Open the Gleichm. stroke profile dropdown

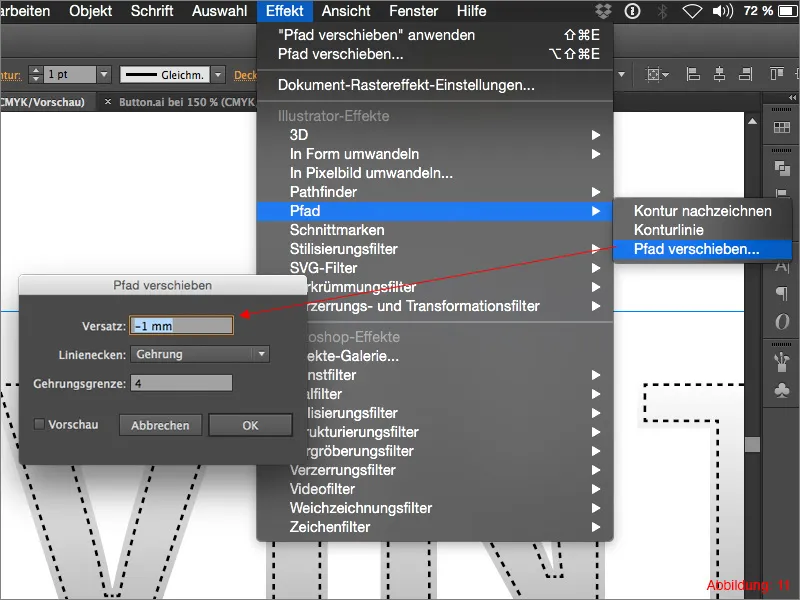[x=218, y=74]
